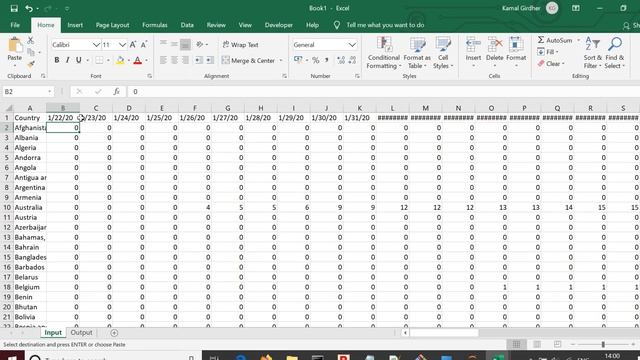Select the Output sheet tab
Screen dimensions: 640x360
tap(82, 333)
